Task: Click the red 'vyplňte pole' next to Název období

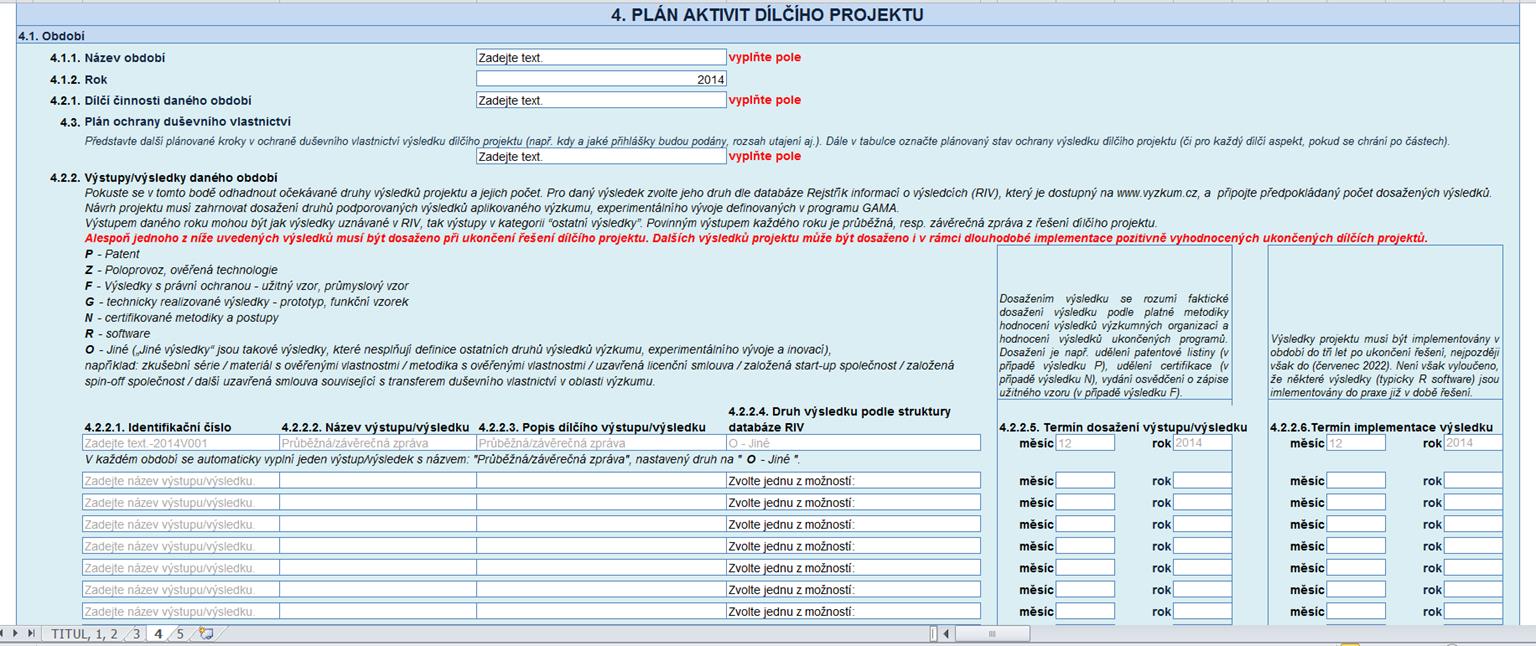Action: coord(765,58)
